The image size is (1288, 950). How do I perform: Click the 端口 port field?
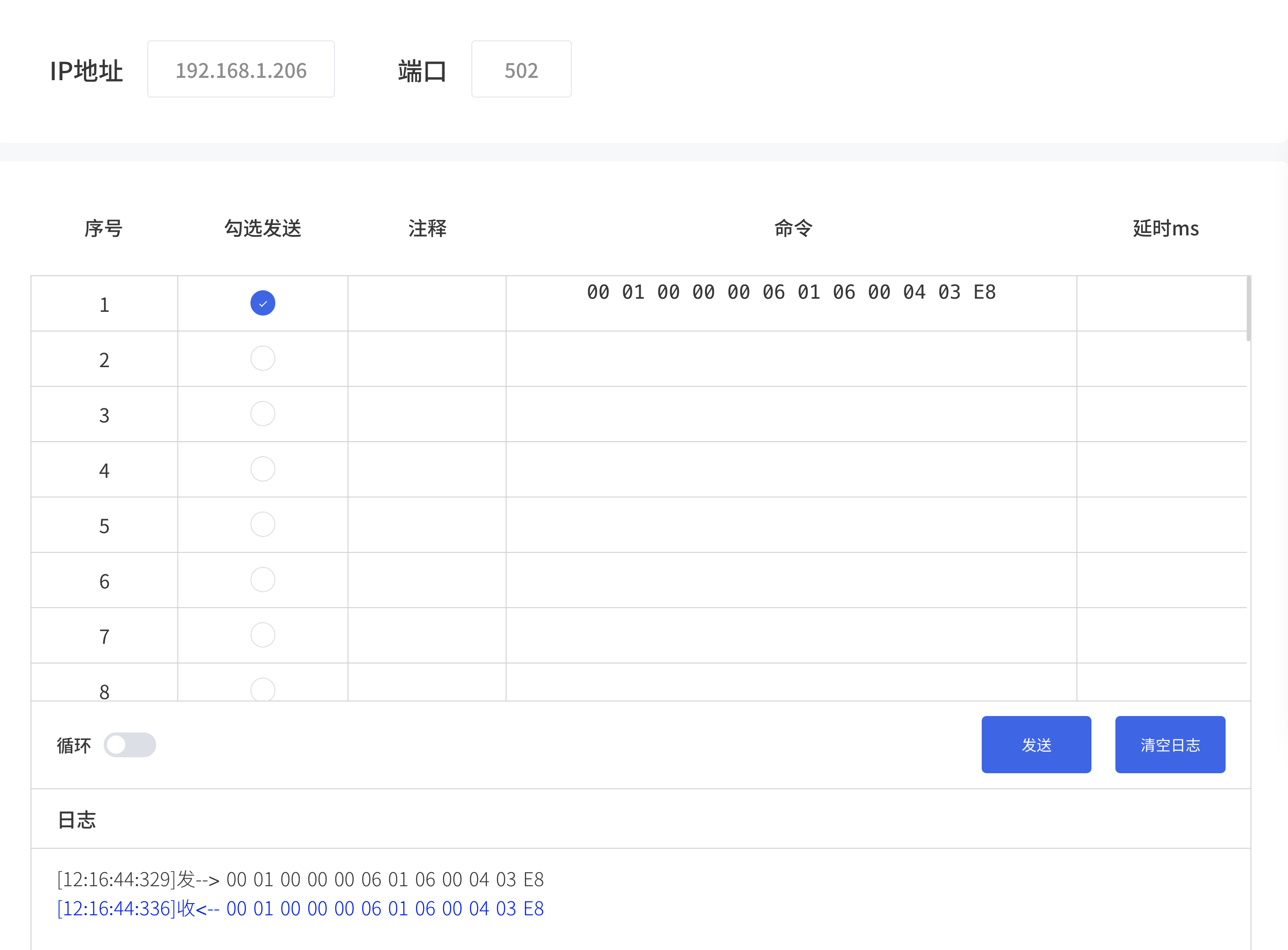[x=521, y=69]
